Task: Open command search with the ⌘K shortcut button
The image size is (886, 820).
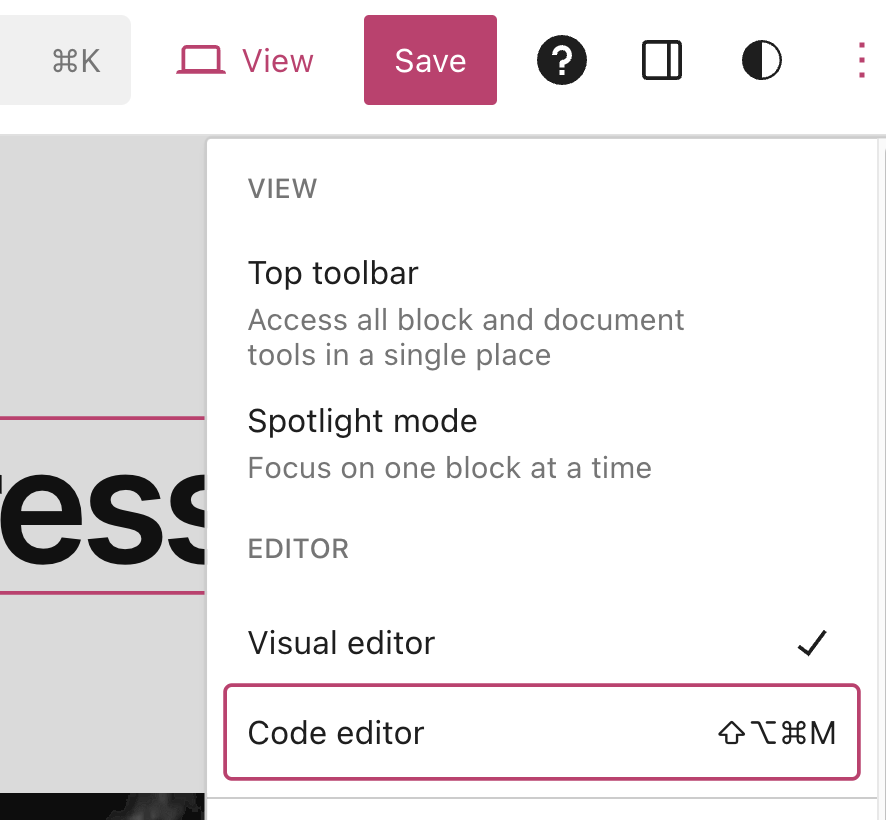Action: pyautogui.click(x=65, y=60)
